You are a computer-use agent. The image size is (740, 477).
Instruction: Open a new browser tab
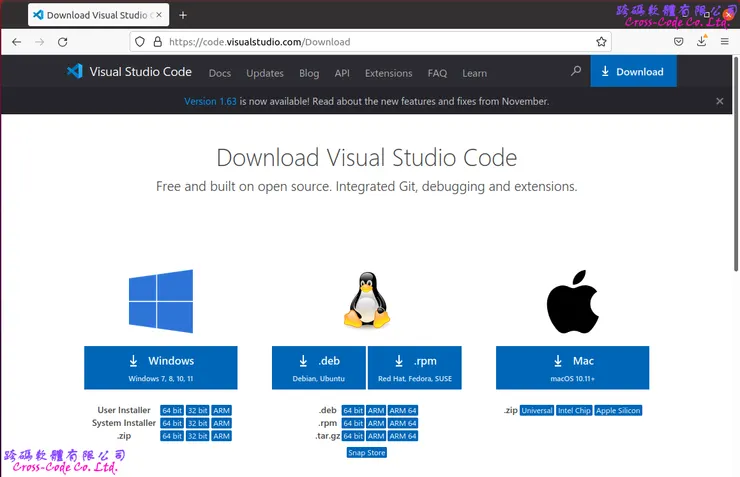183,15
